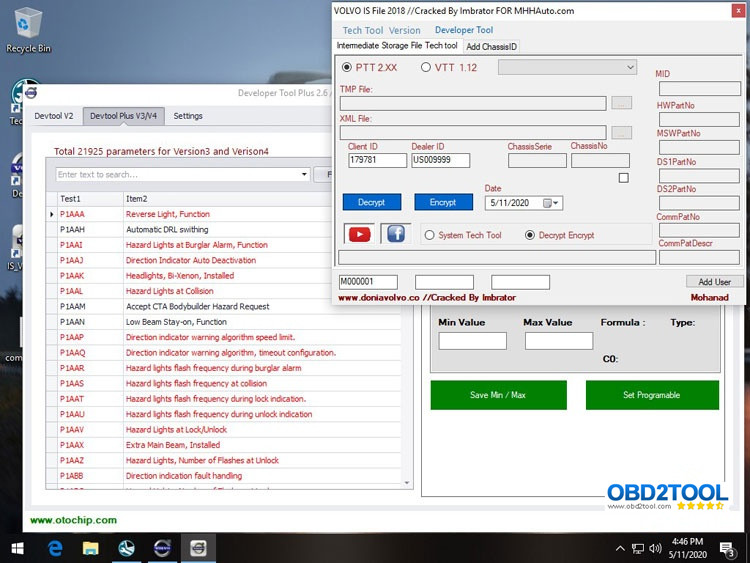Viewport: 750px width, 563px height.
Task: Open the Recycle Bin desktop icon
Action: pyautogui.click(x=28, y=30)
